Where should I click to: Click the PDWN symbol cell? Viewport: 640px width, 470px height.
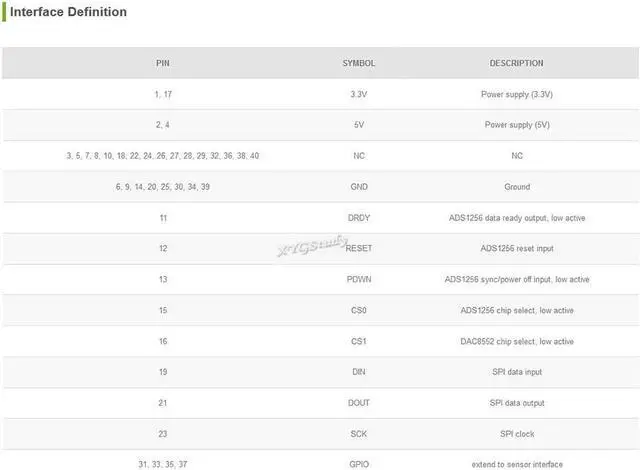coord(359,279)
